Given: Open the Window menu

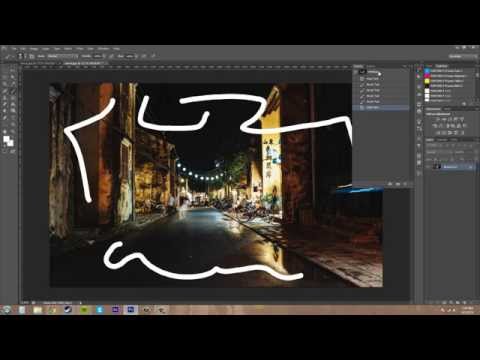Looking at the screenshot, I should coord(104,49).
